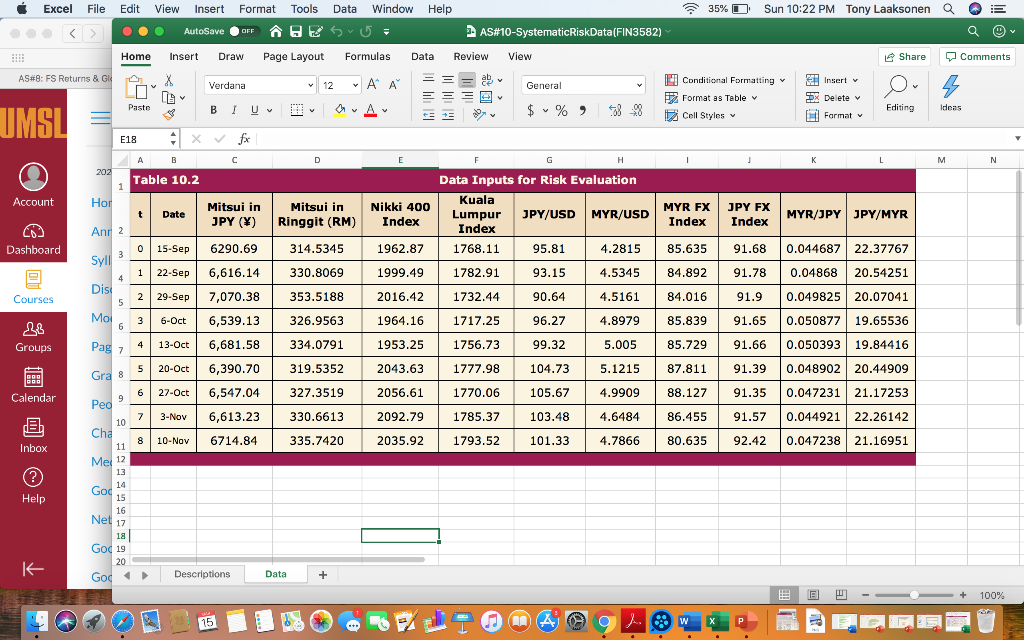Apply the Accounting dollar sign format
Screen dimensions: 1024x640
[530, 109]
